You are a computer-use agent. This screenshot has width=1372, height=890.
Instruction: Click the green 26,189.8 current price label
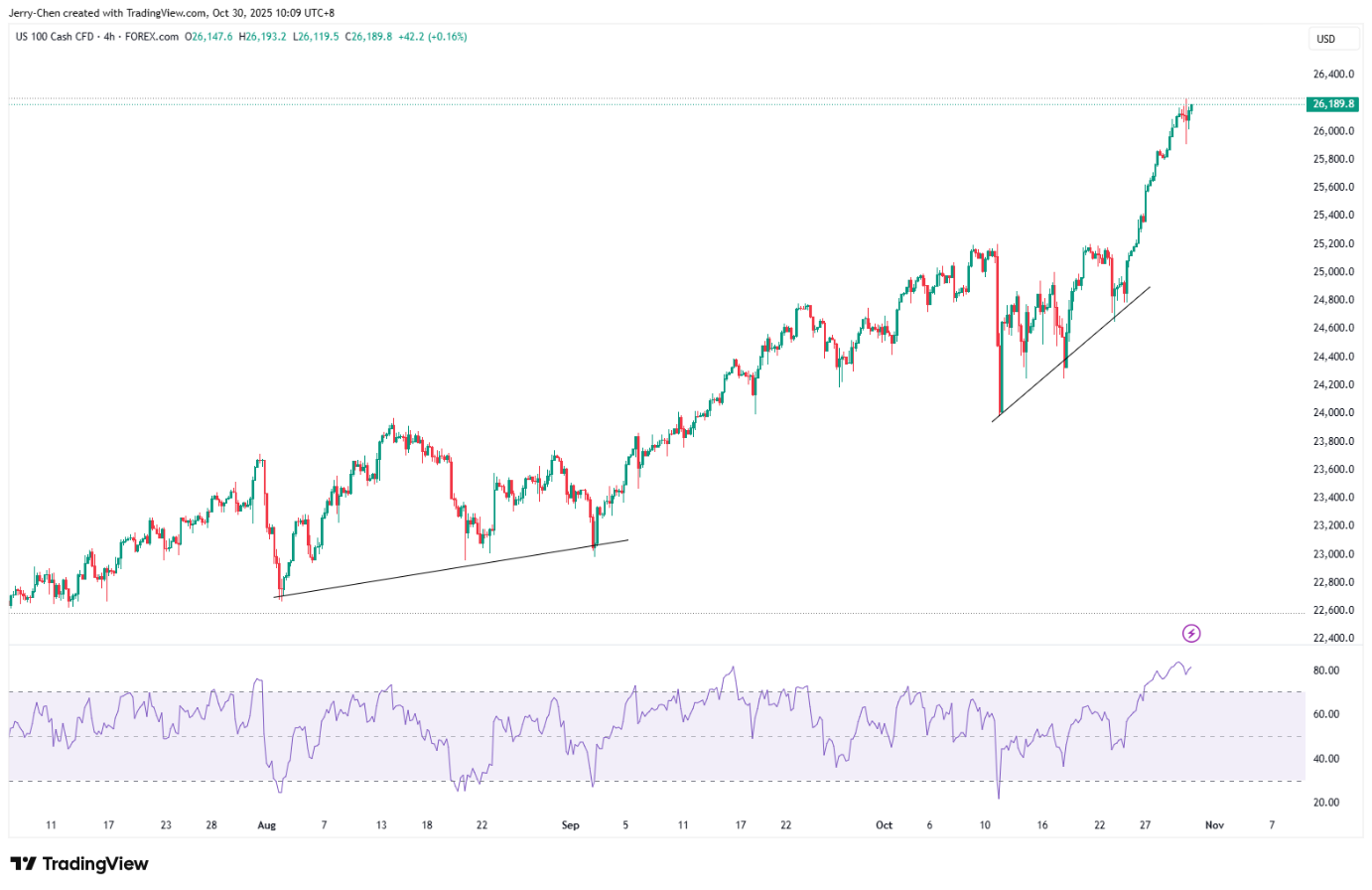click(1332, 104)
